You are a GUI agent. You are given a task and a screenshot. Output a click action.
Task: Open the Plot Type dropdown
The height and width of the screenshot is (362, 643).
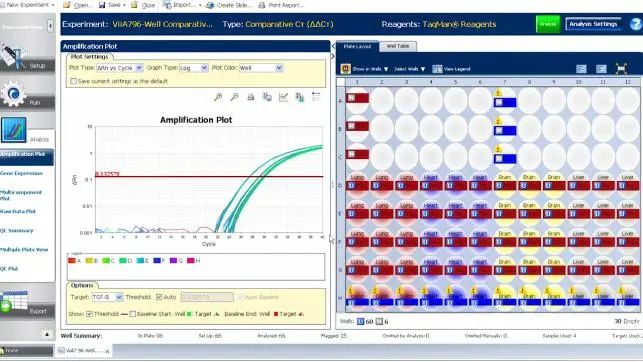[x=119, y=68]
